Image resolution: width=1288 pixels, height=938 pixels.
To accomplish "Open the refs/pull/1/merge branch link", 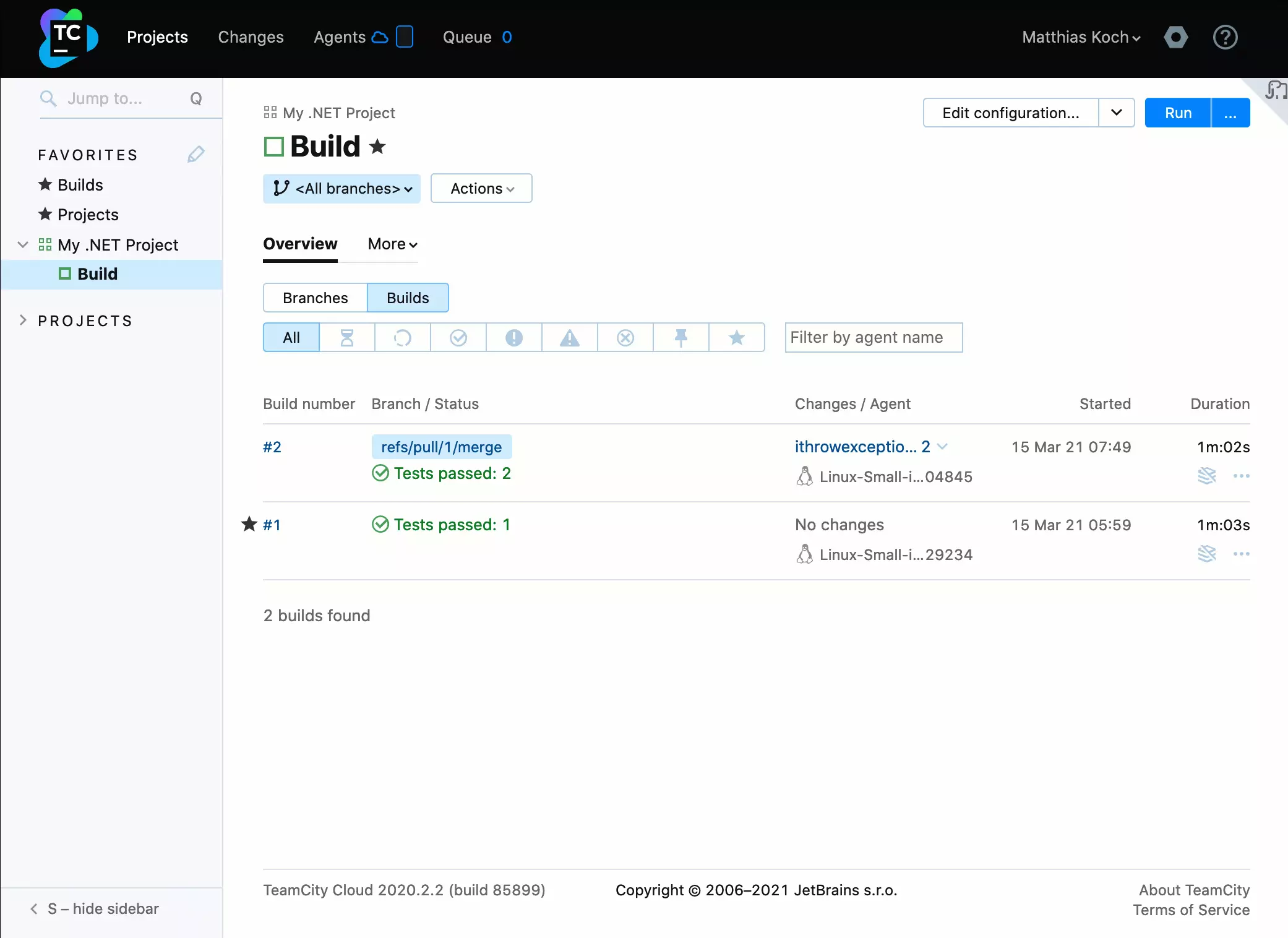I will click(x=441, y=447).
